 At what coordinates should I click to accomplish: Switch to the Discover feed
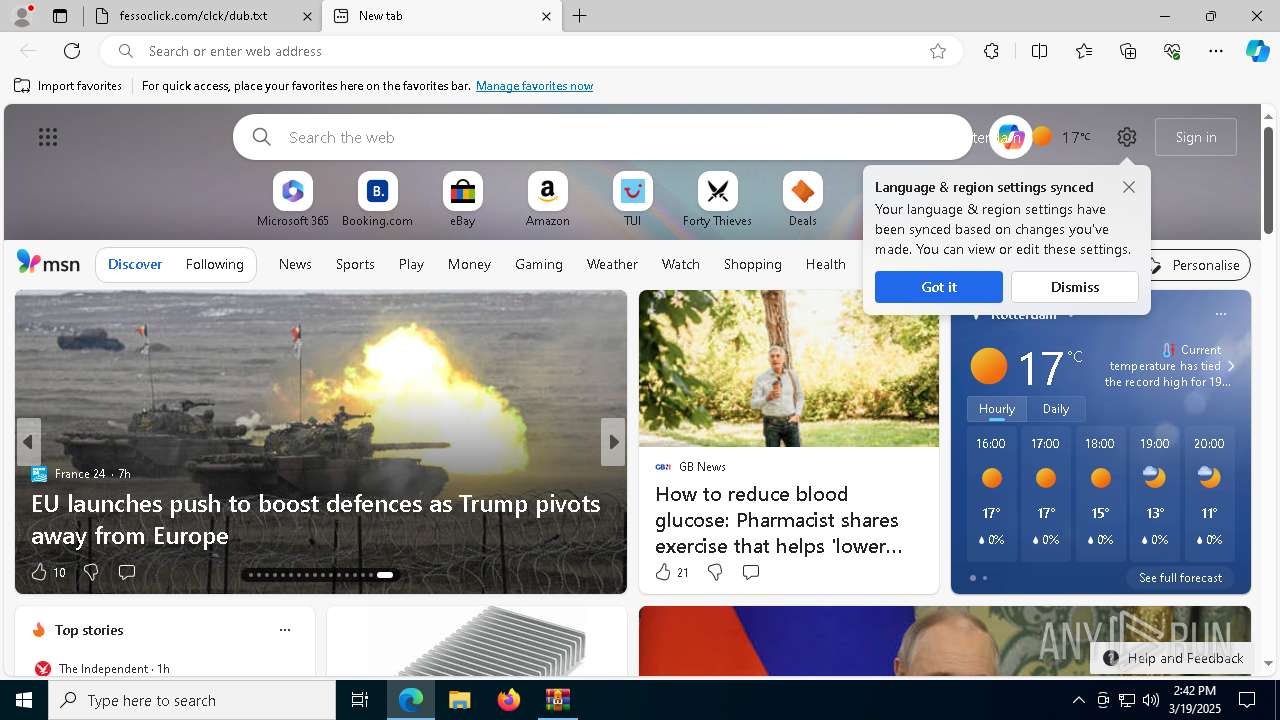click(x=135, y=264)
